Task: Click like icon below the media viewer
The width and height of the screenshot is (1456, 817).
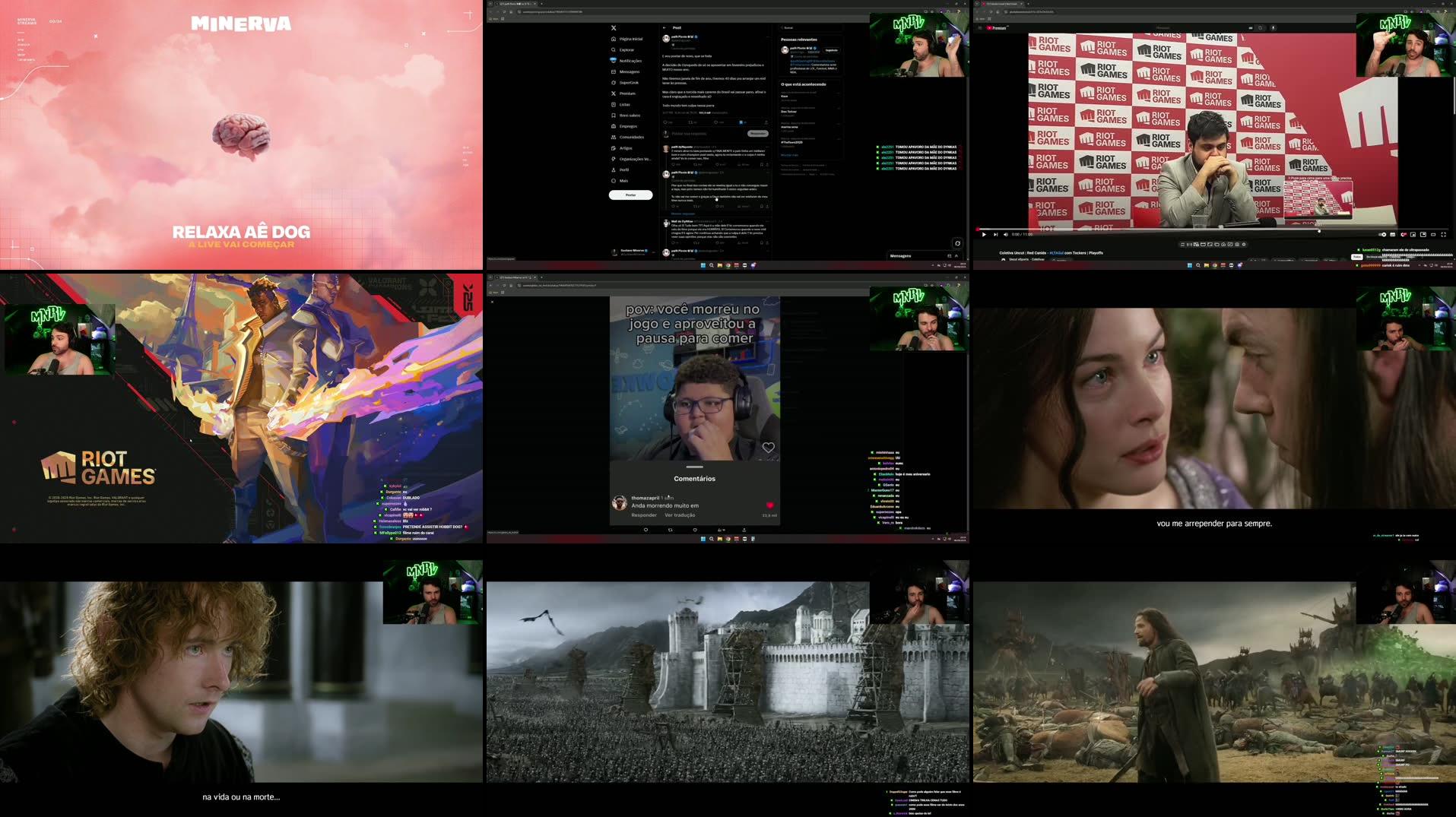Action: point(695,530)
